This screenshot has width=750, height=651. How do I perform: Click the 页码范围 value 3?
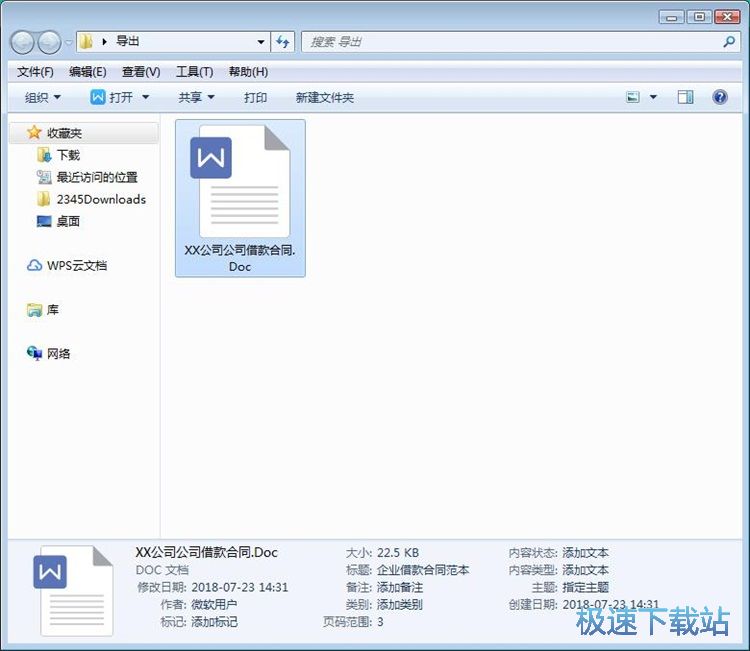tap(380, 621)
